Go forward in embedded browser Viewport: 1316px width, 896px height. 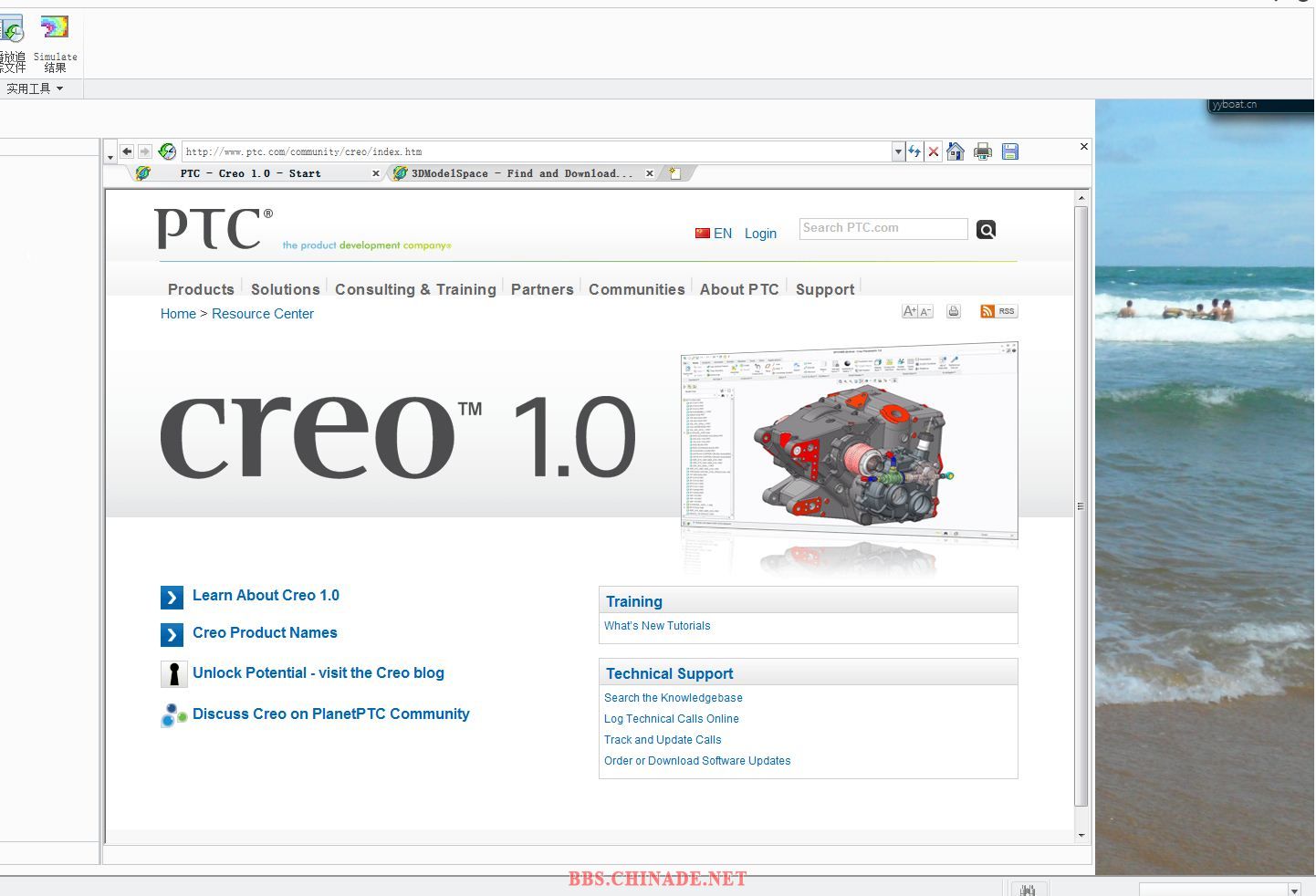(x=144, y=151)
